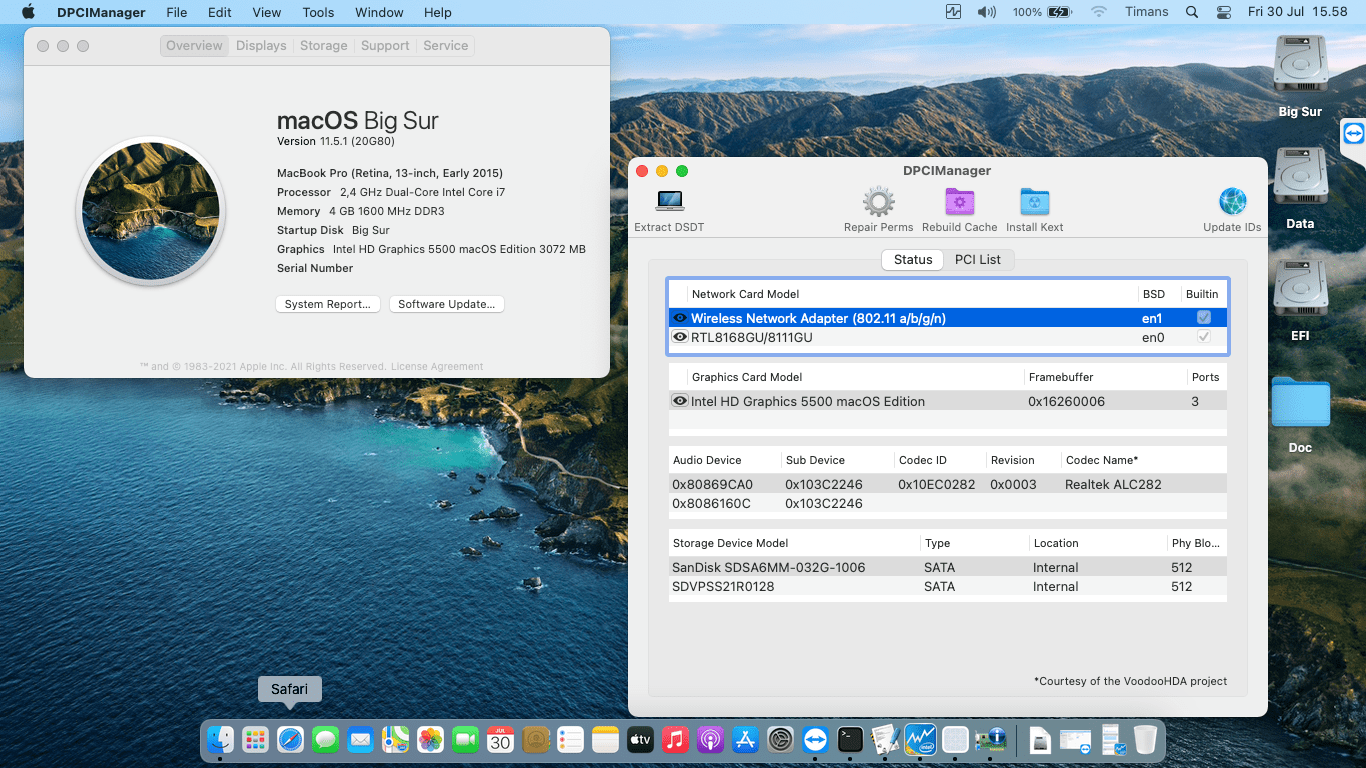Image resolution: width=1366 pixels, height=768 pixels.
Task: Open Finder from the dock
Action: tap(221, 740)
